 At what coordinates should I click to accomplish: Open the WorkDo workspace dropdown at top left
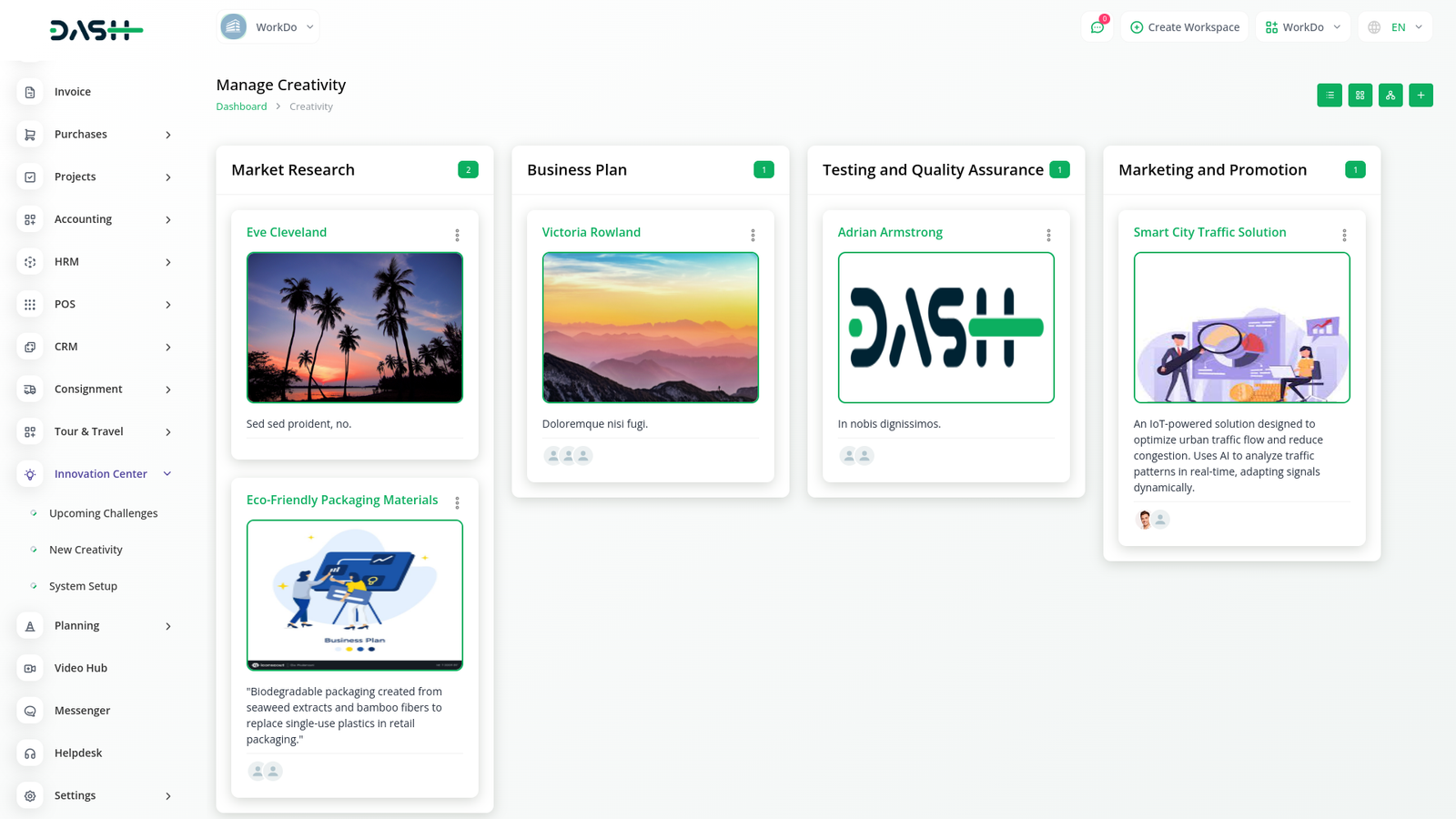(268, 27)
